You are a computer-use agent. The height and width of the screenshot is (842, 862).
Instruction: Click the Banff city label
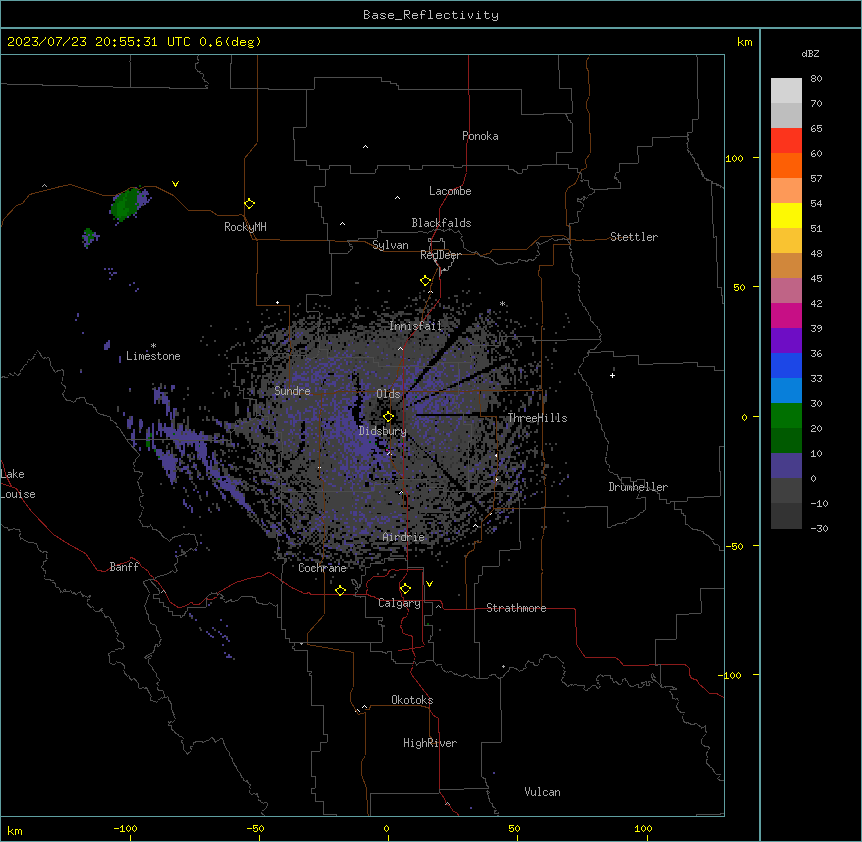pyautogui.click(x=124, y=567)
